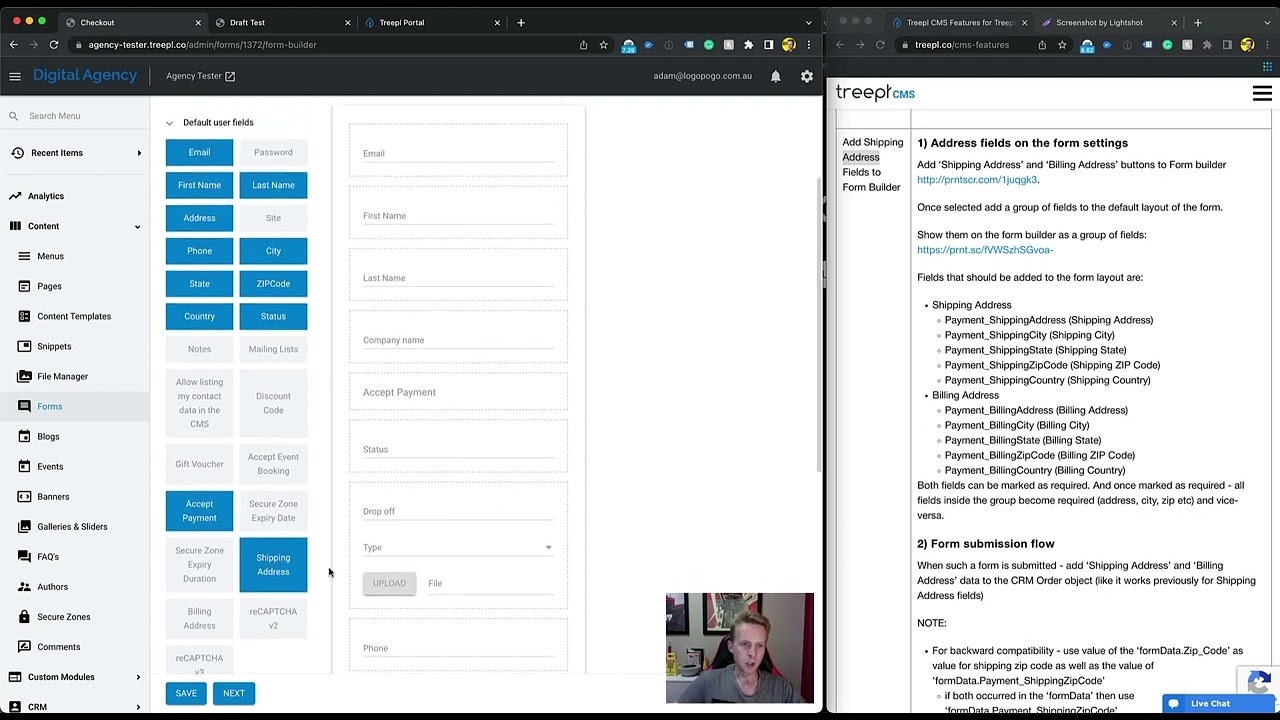The width and height of the screenshot is (1280, 720).
Task: Expand the CRM submenu arrow
Action: pyautogui.click(x=138, y=707)
